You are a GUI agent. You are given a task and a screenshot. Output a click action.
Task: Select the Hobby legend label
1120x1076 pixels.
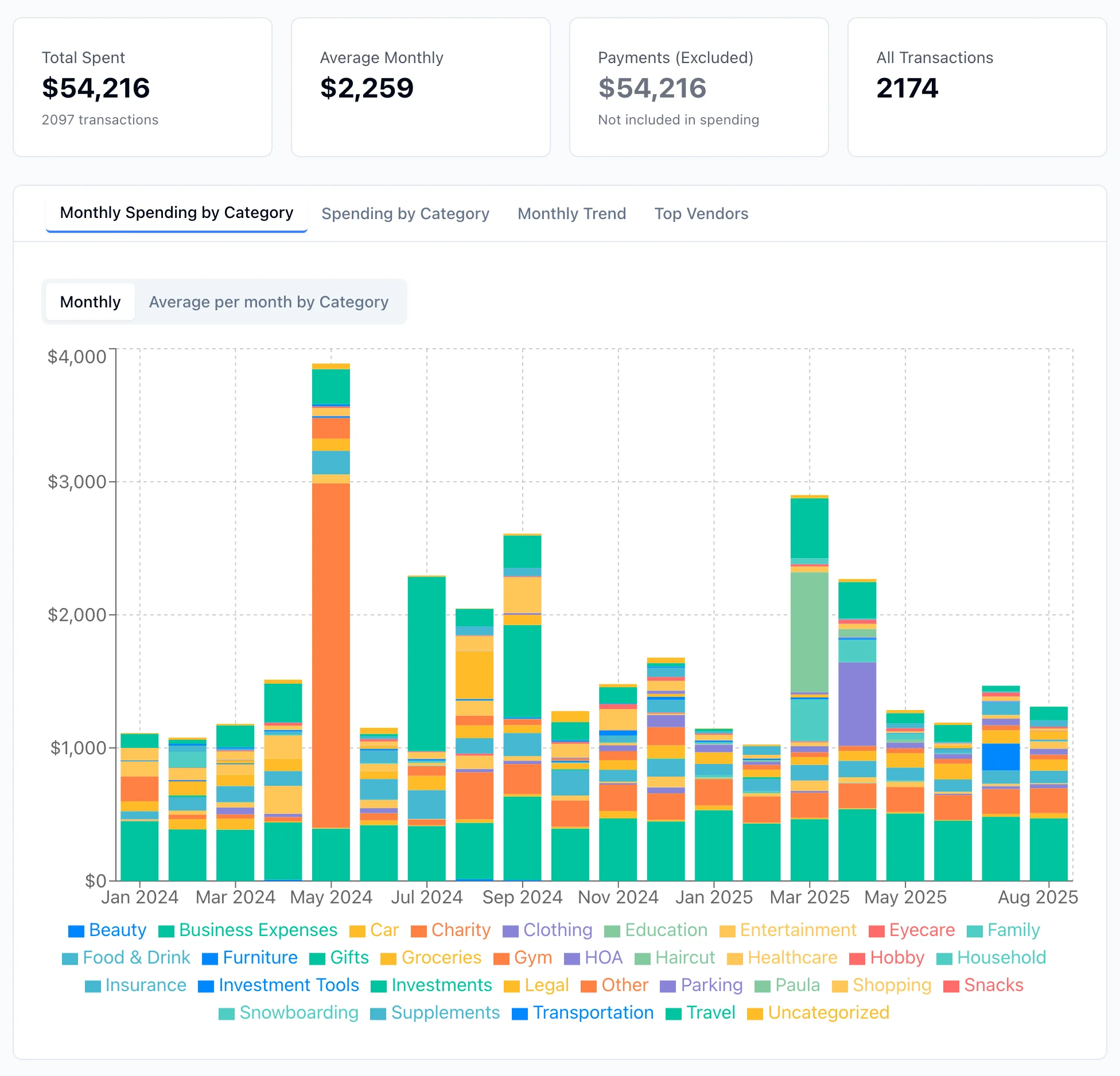coord(897,957)
